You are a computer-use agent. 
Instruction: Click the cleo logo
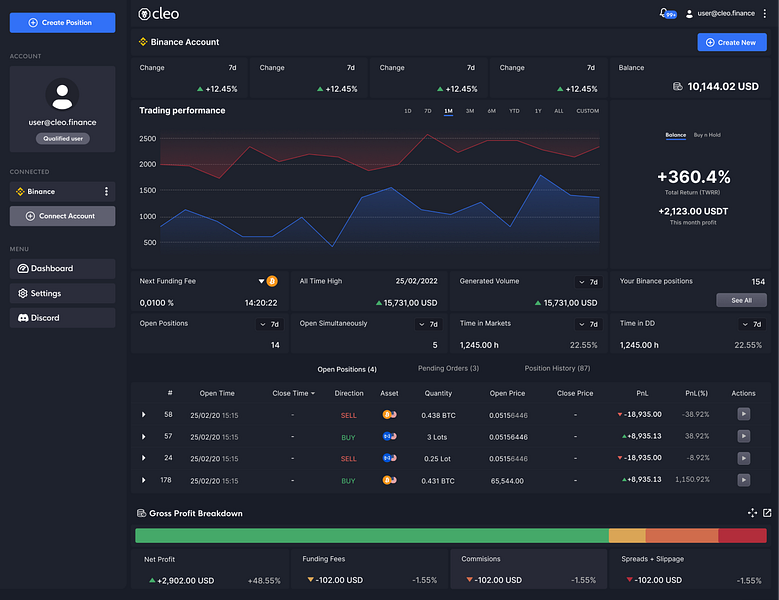pyautogui.click(x=158, y=14)
